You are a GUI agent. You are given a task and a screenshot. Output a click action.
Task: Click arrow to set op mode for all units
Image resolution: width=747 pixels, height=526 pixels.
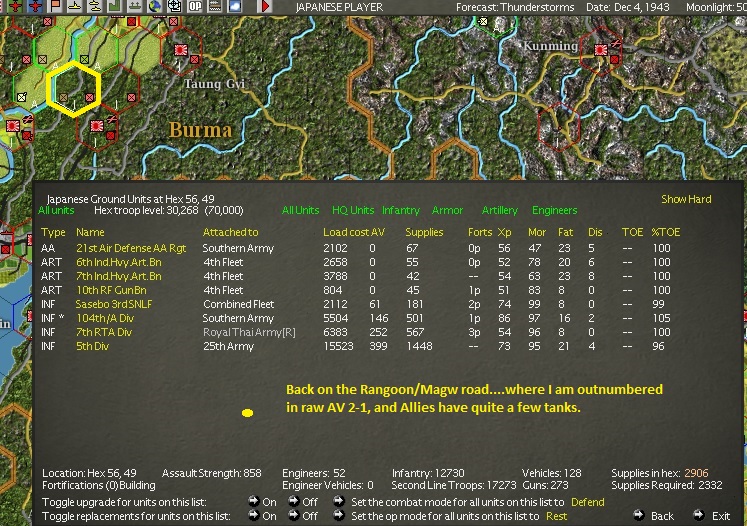339,515
